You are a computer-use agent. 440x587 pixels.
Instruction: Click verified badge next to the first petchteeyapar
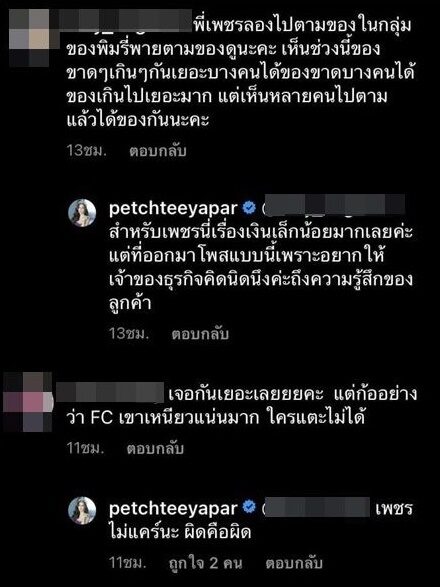click(249, 207)
